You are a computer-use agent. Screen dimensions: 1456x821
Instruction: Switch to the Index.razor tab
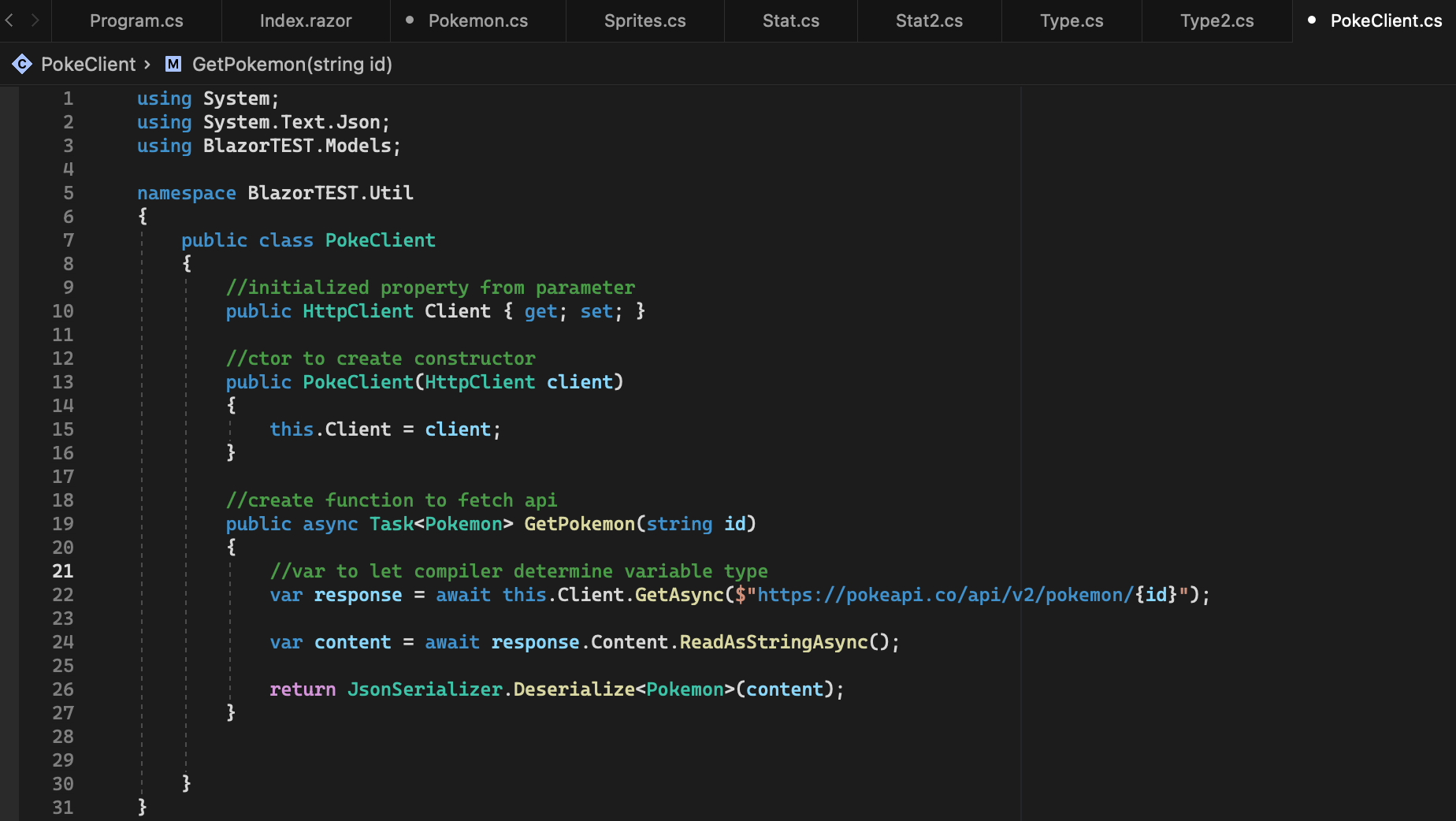point(306,20)
